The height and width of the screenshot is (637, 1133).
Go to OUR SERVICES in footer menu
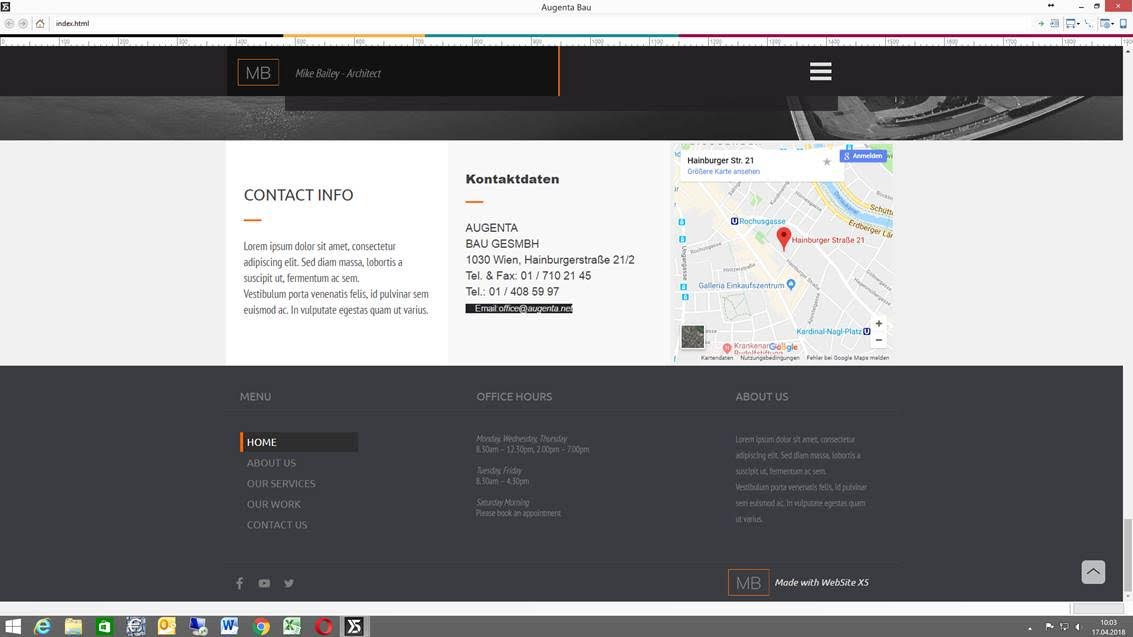(281, 484)
